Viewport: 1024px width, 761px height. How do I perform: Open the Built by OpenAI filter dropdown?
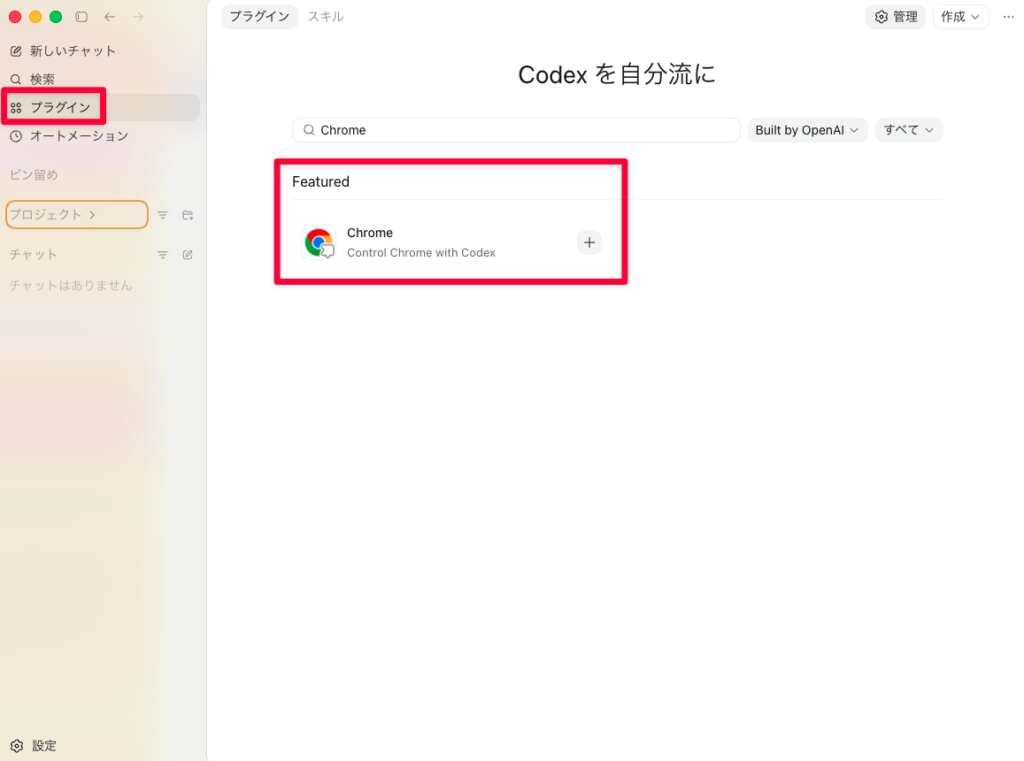[807, 130]
